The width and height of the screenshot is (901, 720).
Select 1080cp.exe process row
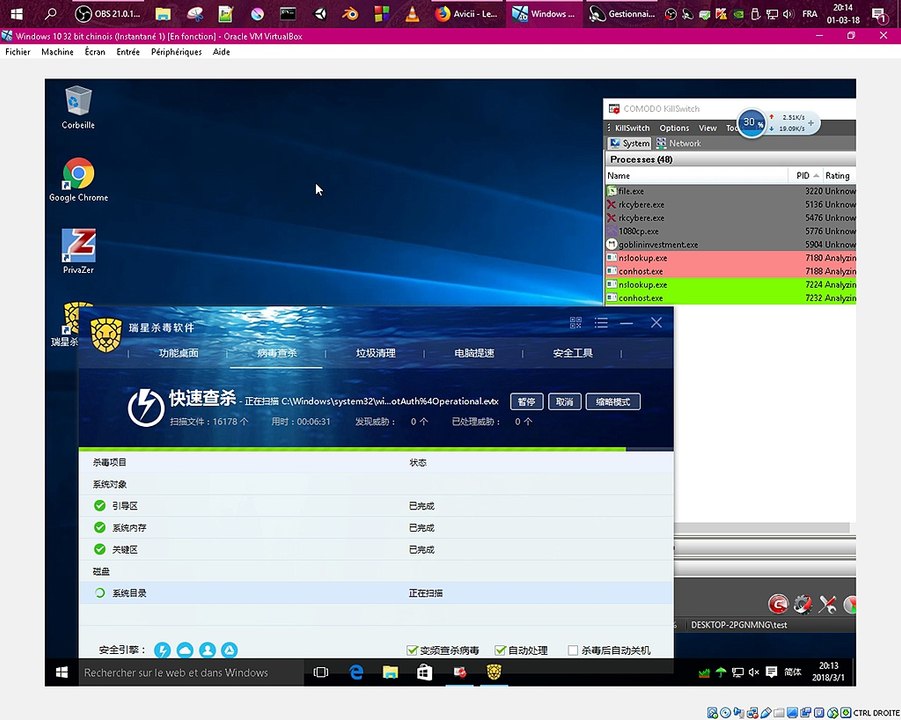(x=731, y=231)
